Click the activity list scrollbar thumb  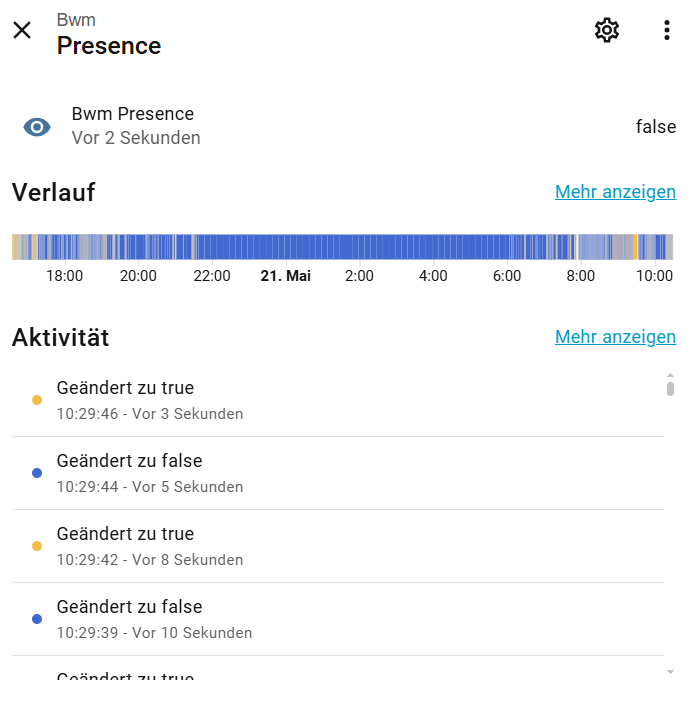(670, 389)
